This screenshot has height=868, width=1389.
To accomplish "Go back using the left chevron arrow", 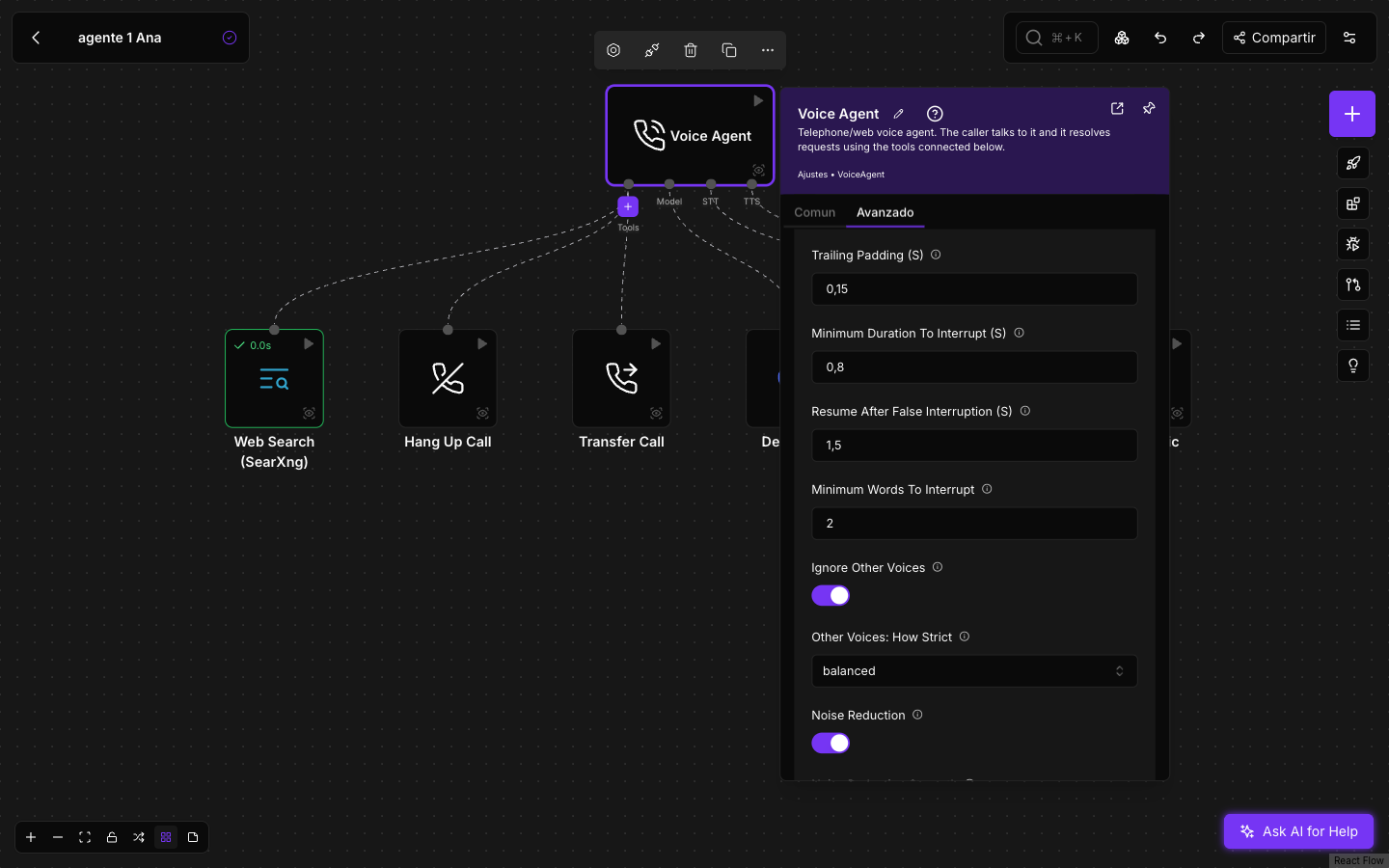I will [x=36, y=38].
